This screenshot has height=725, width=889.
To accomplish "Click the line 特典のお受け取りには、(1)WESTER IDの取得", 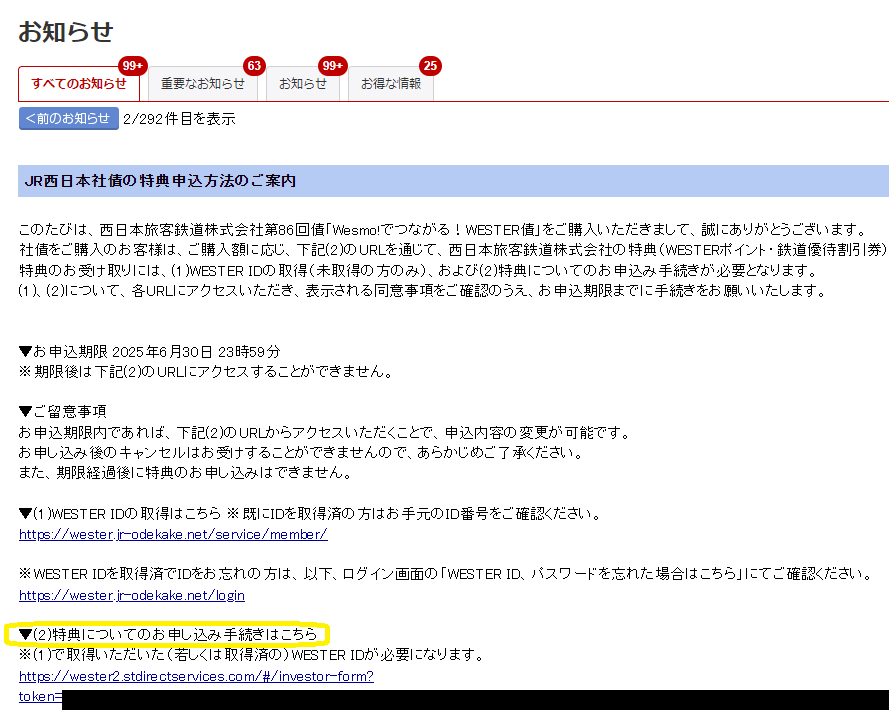I will pos(418,270).
